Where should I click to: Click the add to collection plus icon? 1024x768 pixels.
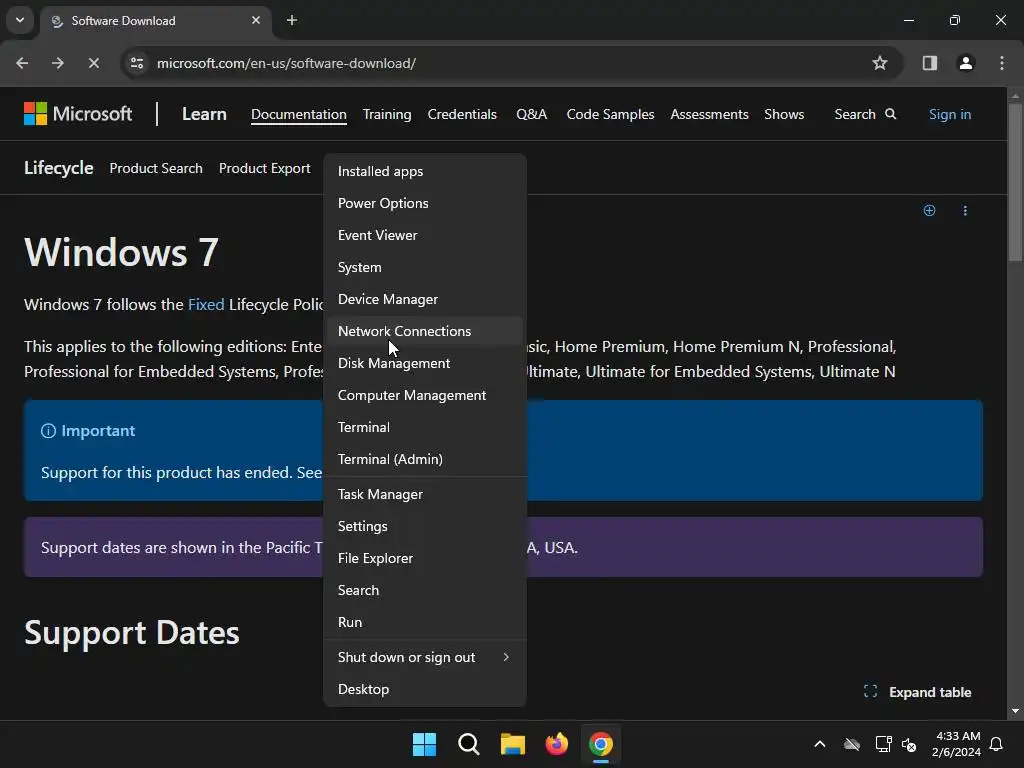coord(929,210)
